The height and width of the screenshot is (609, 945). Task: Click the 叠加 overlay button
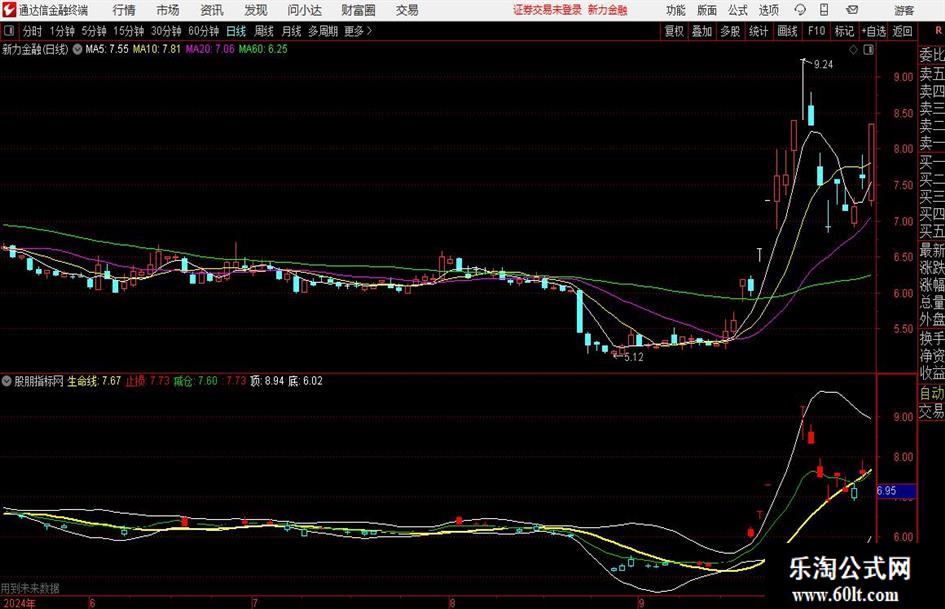[702, 31]
